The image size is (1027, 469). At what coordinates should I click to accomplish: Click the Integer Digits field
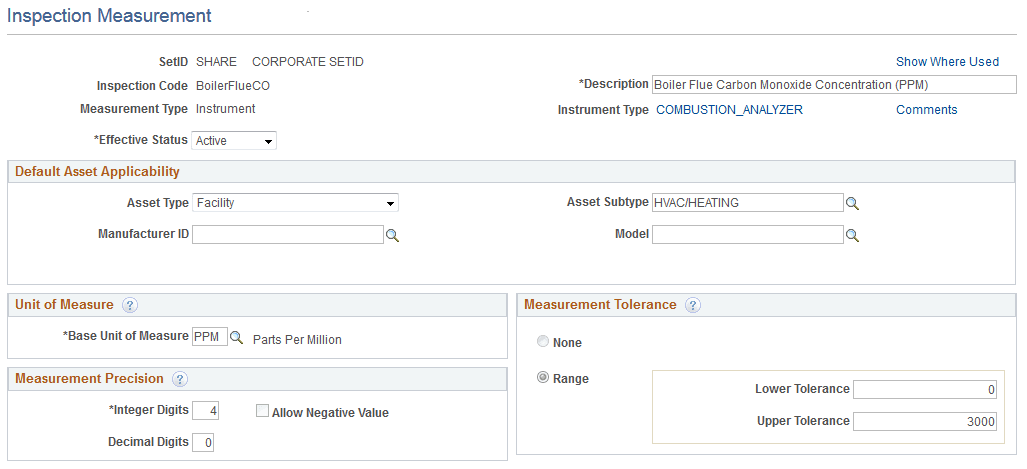click(x=206, y=410)
